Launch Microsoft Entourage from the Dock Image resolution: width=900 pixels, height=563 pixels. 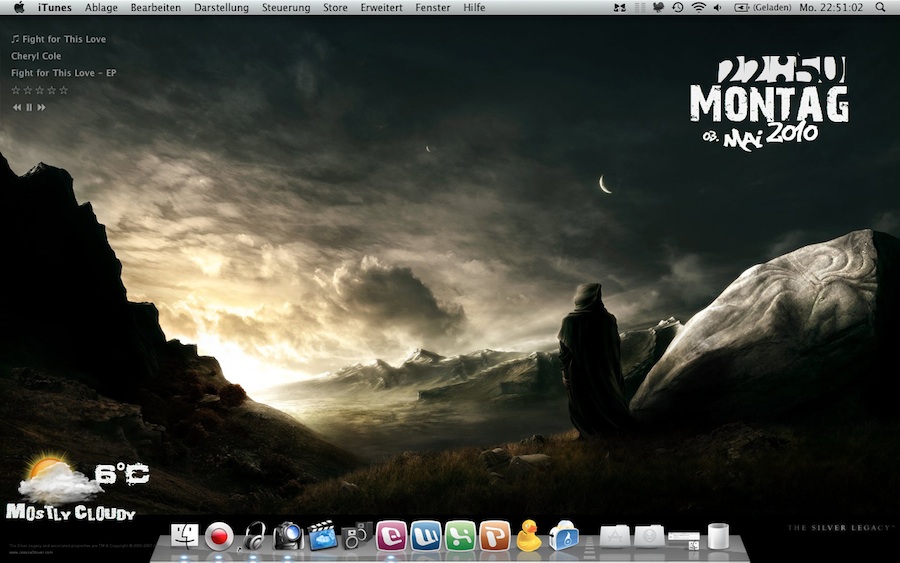point(391,536)
